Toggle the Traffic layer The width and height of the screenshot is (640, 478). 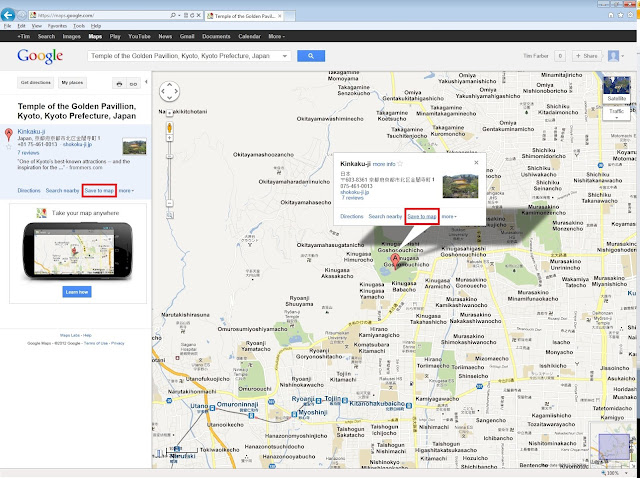click(x=616, y=113)
